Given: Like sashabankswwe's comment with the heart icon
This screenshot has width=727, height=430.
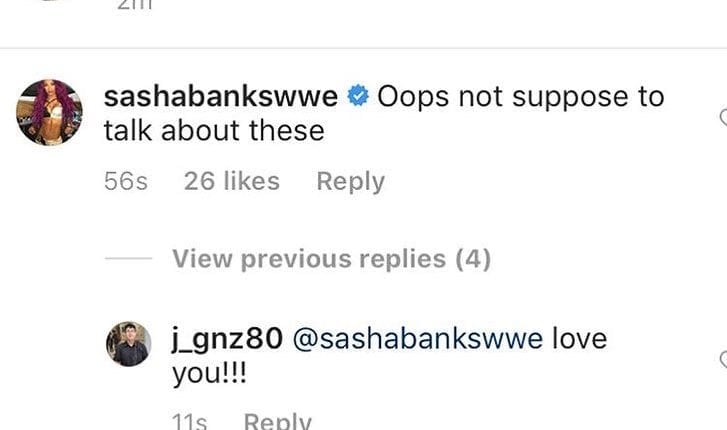Looking at the screenshot, I should point(723,117).
